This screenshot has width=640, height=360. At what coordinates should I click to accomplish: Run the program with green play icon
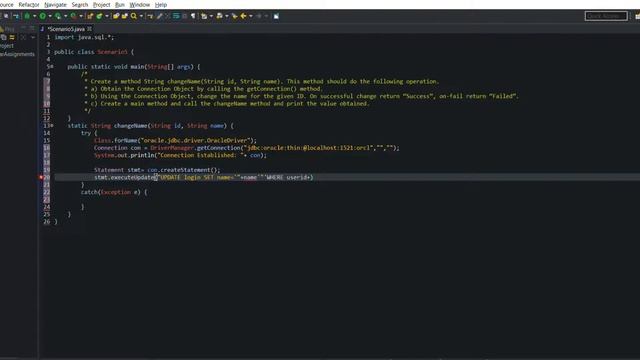42,16
